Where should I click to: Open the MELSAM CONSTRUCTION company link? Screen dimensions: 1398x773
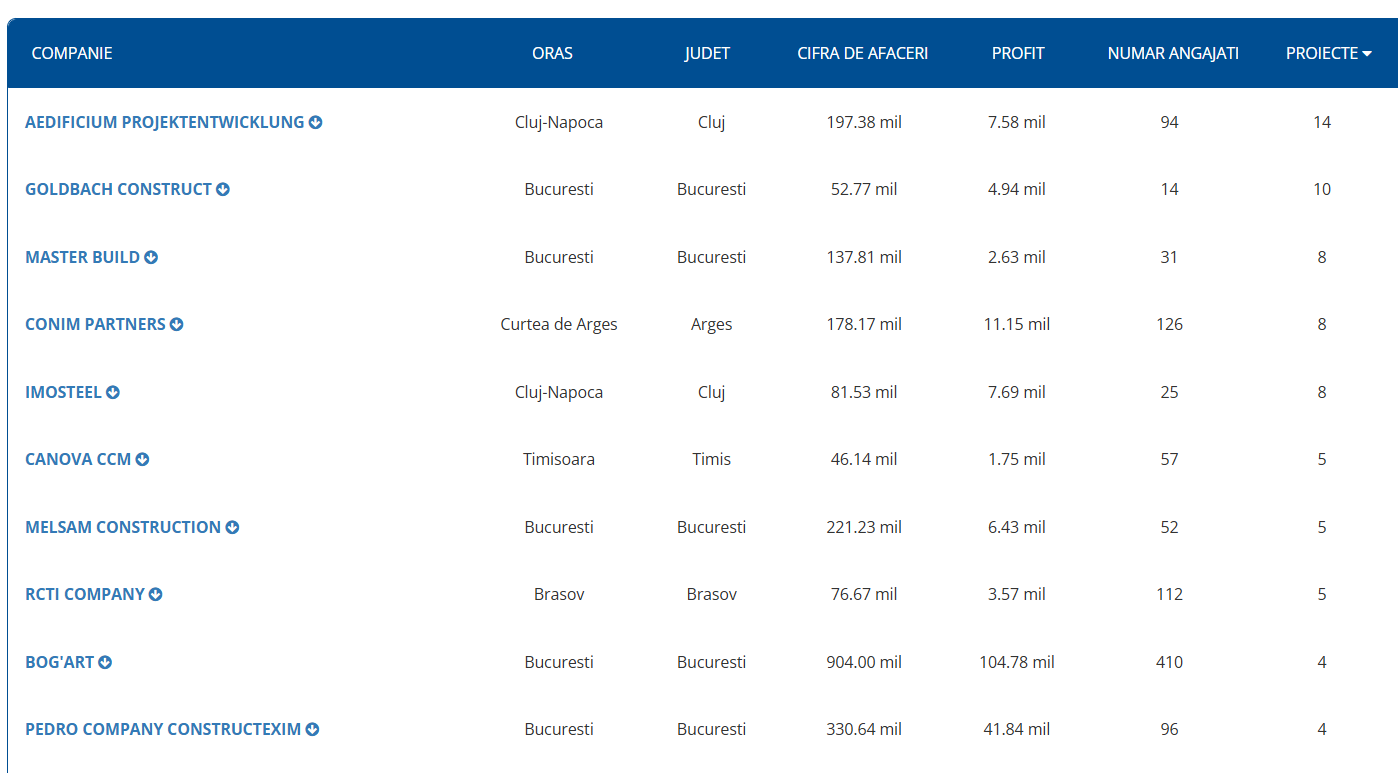click(x=123, y=527)
